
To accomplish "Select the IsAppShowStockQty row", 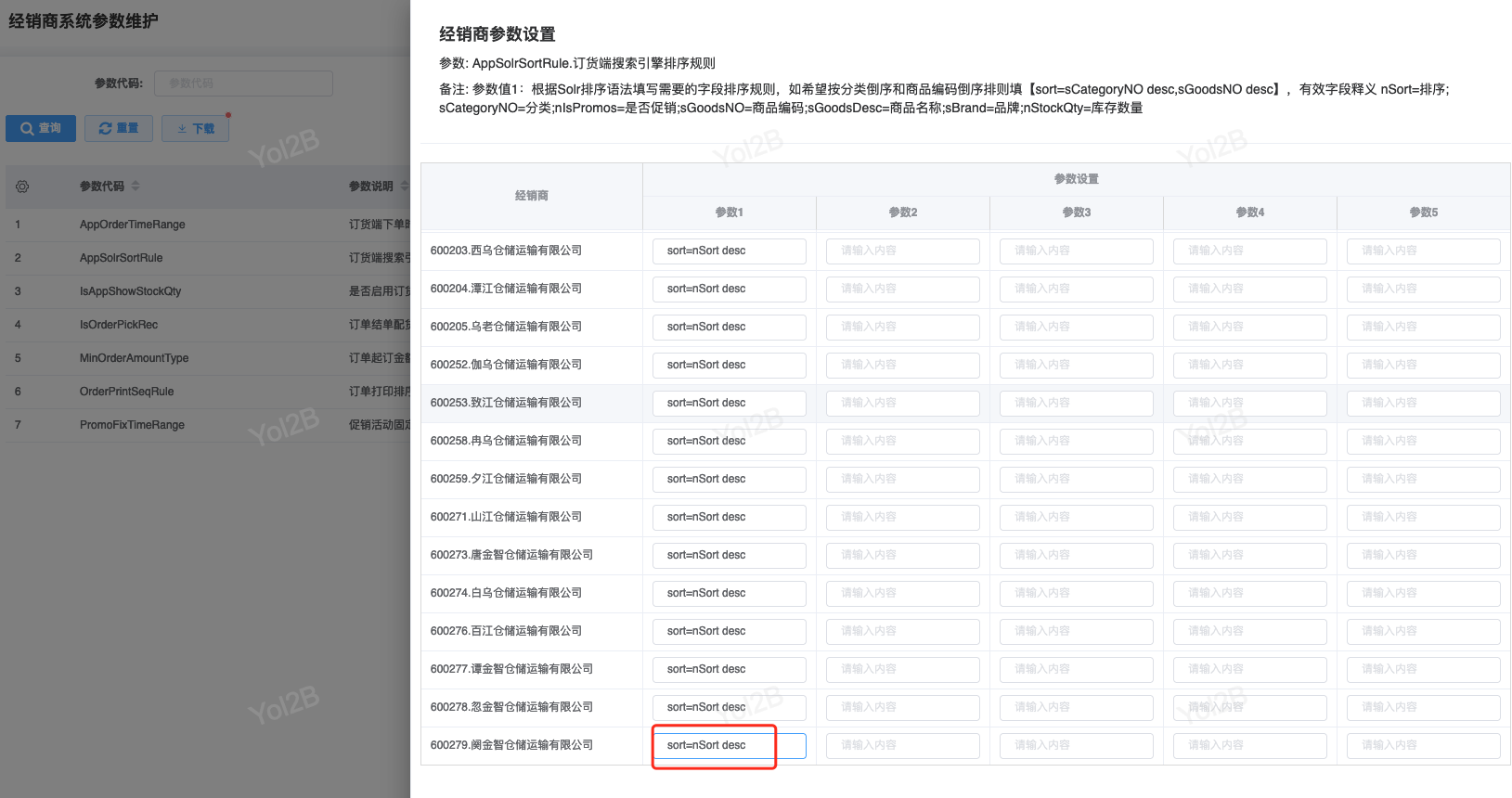I will tap(209, 291).
